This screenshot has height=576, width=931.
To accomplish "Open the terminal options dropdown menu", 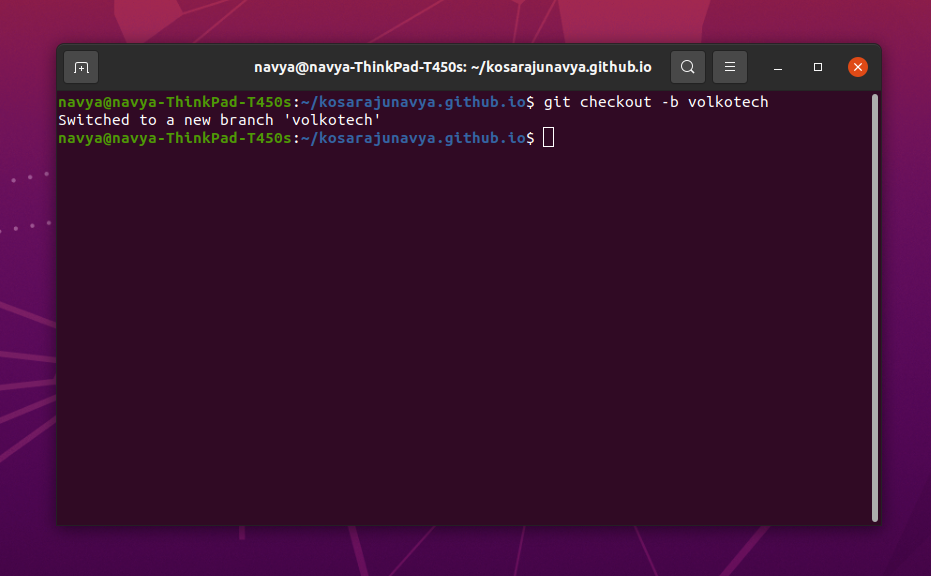I will coord(729,67).
